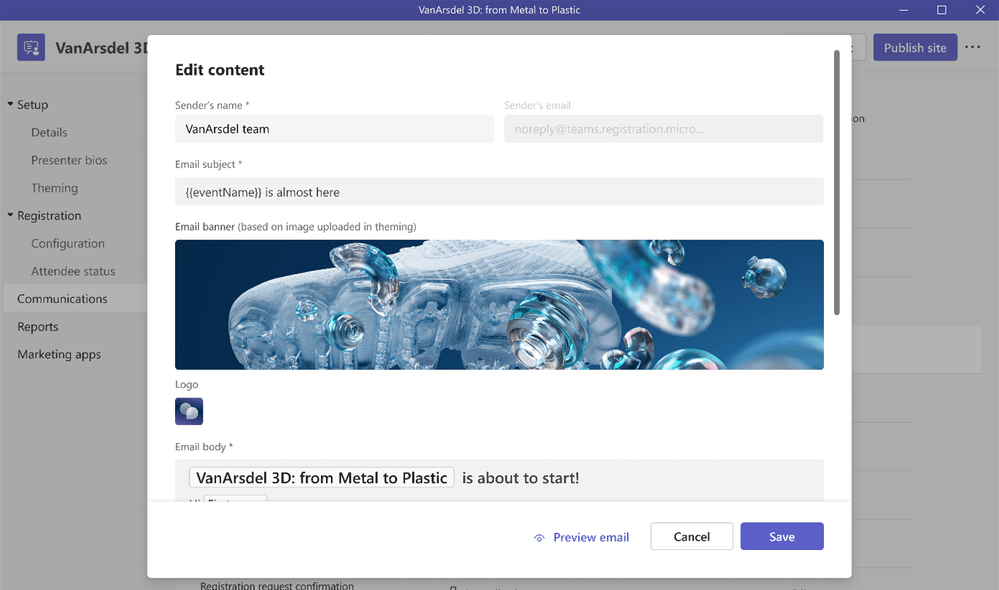Open Marketing apps section
Viewport: 999px width, 590px height.
click(59, 354)
